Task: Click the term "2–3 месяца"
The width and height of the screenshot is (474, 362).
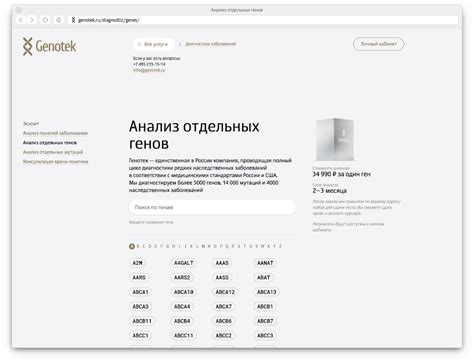Action: pos(330,191)
